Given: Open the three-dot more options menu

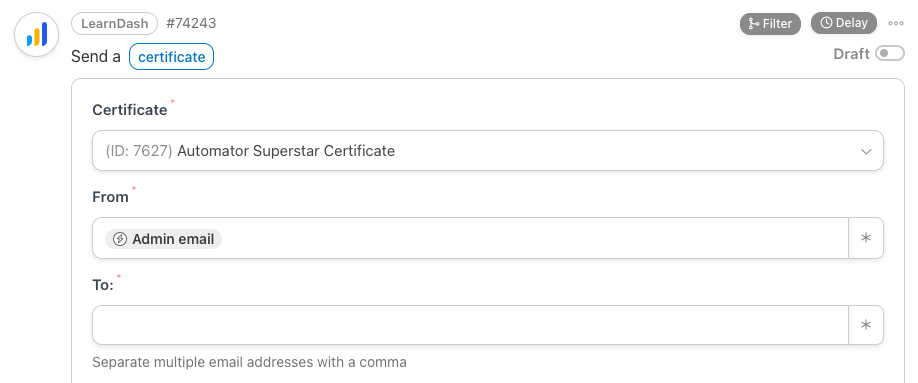Looking at the screenshot, I should (x=896, y=23).
